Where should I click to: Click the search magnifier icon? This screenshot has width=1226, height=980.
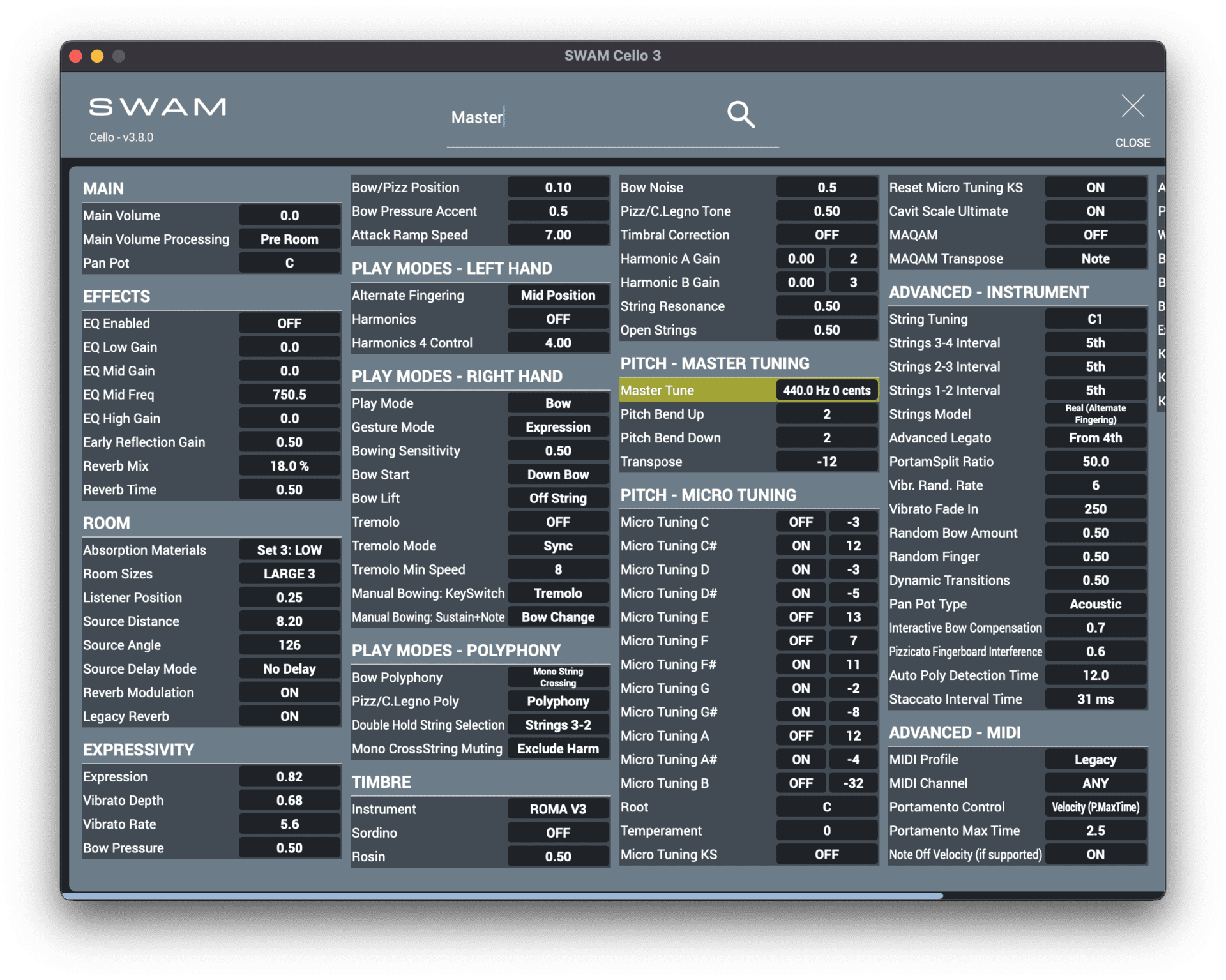coord(741,116)
